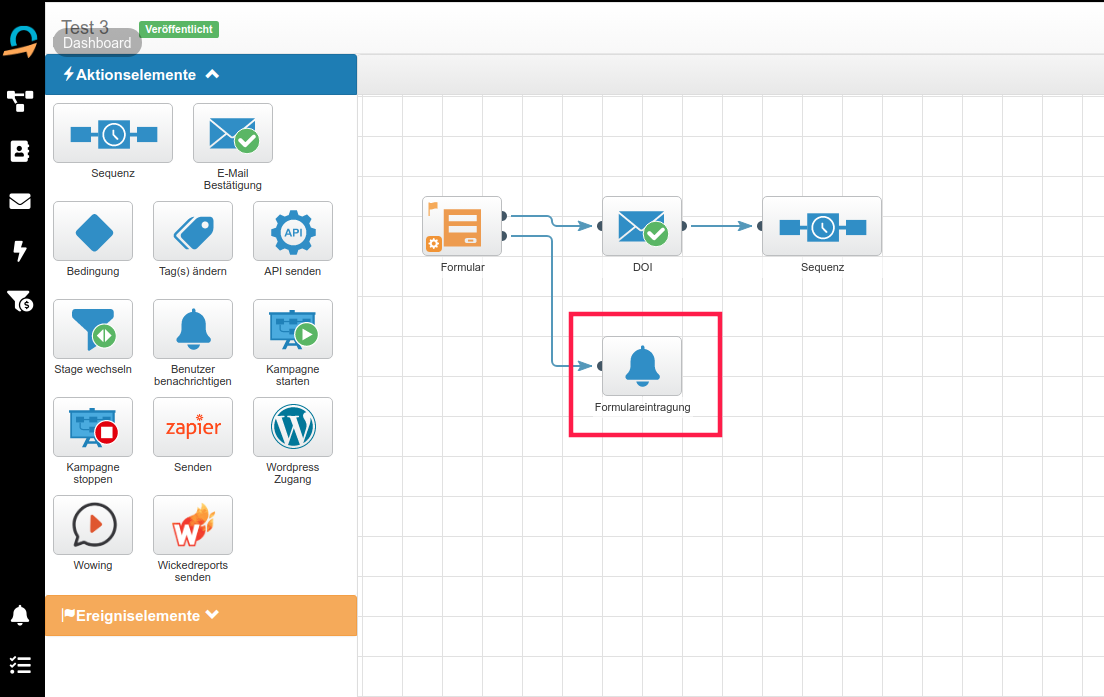Pick the Benutzer benachrichtigen bell element
1104x697 pixels.
point(193,329)
